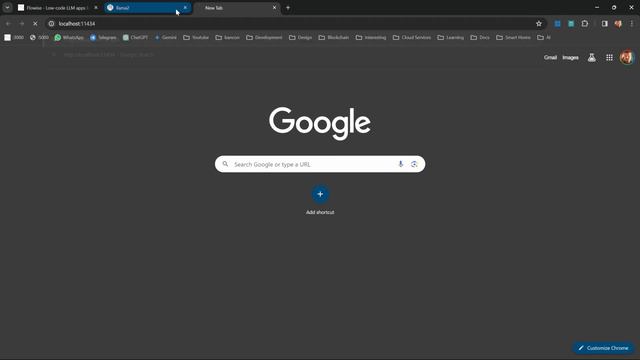Search by image with Google Lens icon
640x360 pixels.
(414, 164)
